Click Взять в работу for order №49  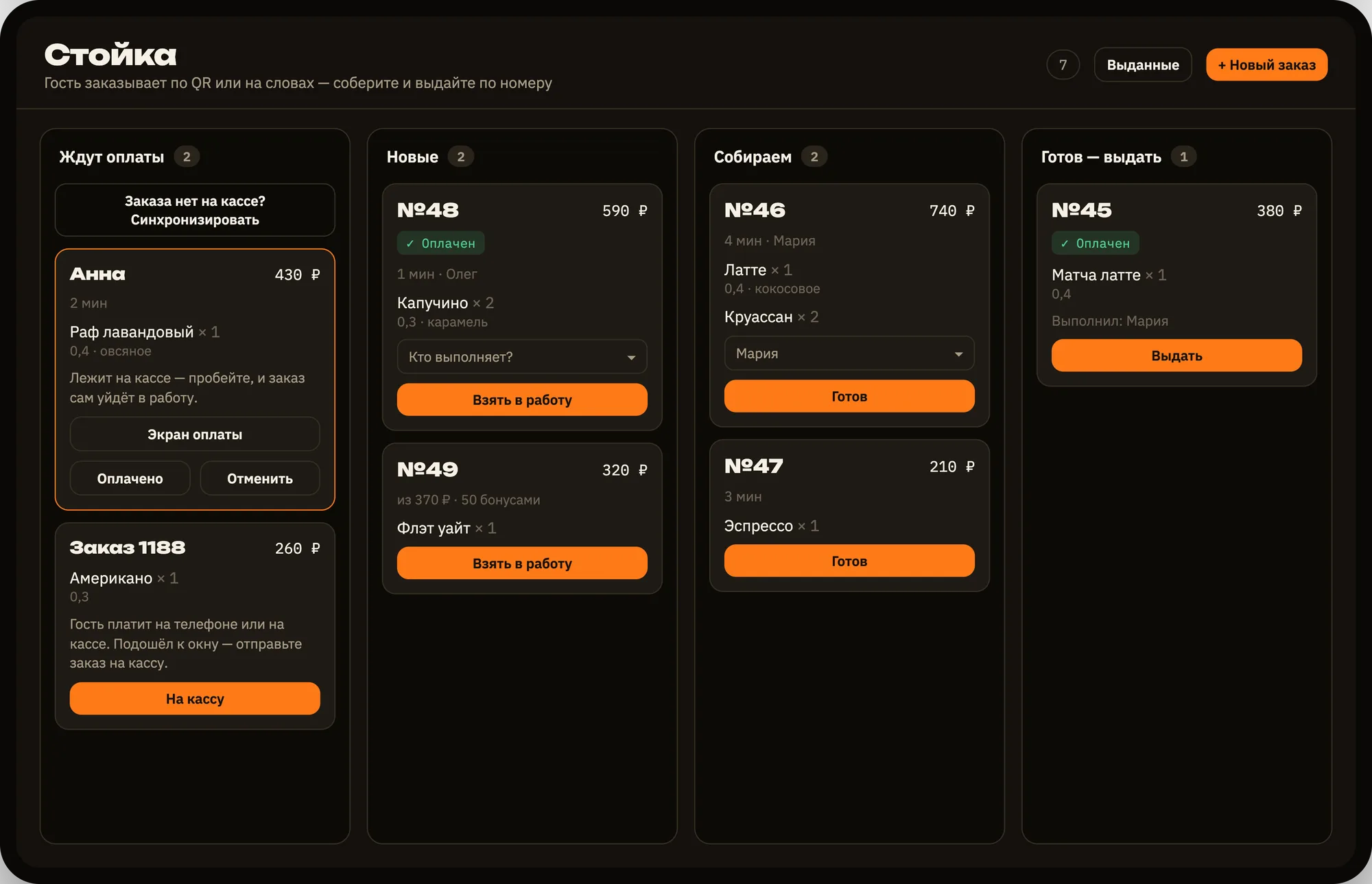[522, 563]
